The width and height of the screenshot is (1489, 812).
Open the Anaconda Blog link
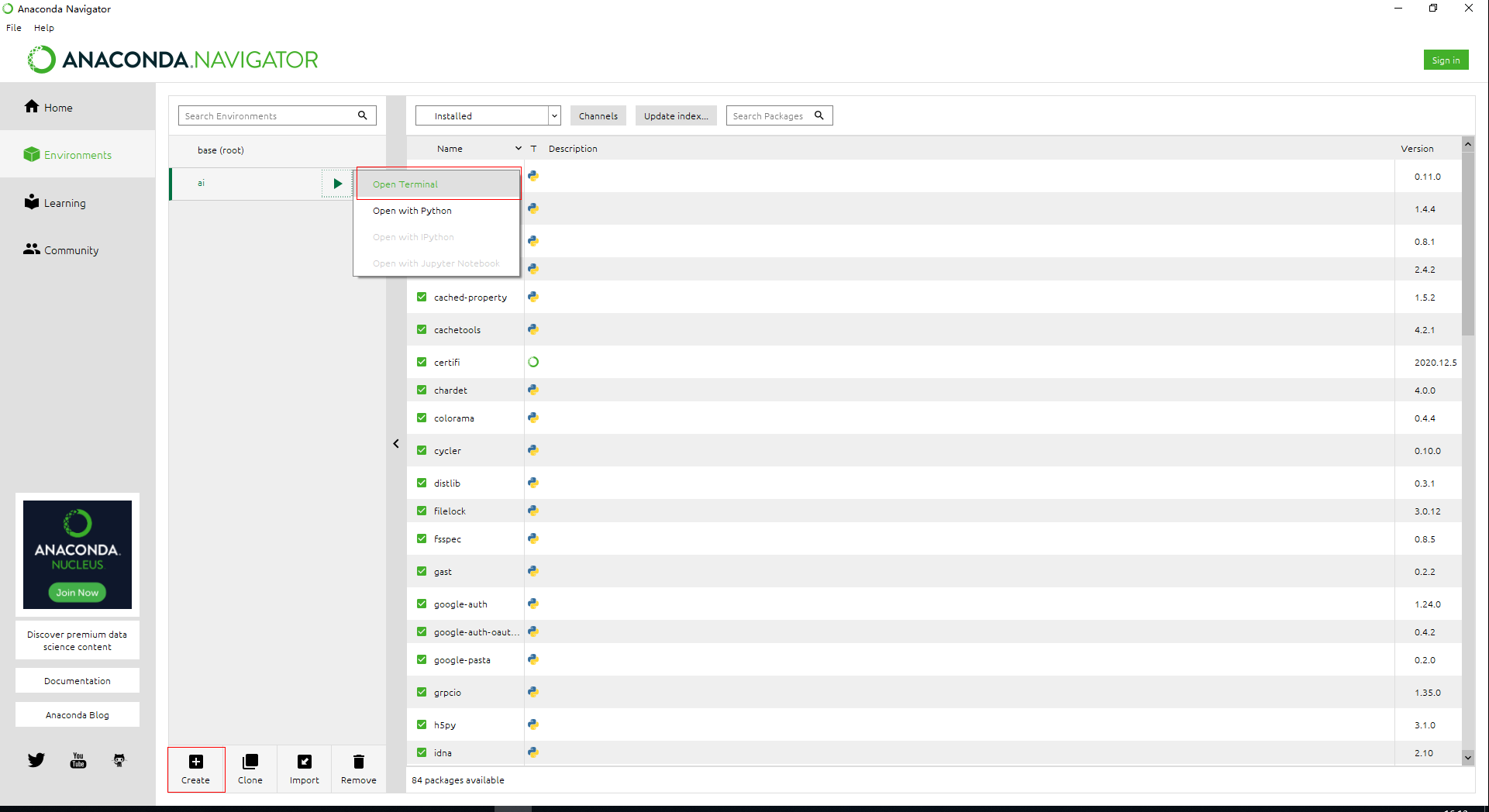point(78,714)
